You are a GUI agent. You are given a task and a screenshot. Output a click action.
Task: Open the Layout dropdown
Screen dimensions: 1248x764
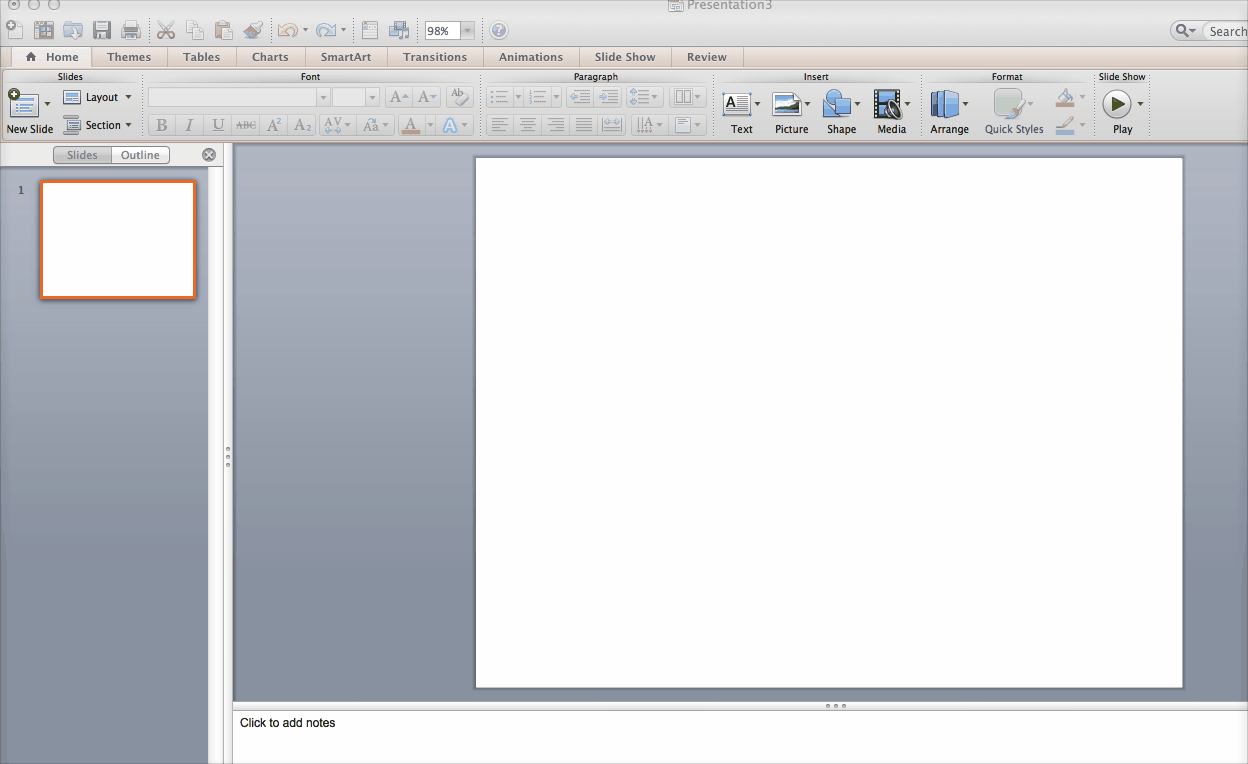pos(97,97)
